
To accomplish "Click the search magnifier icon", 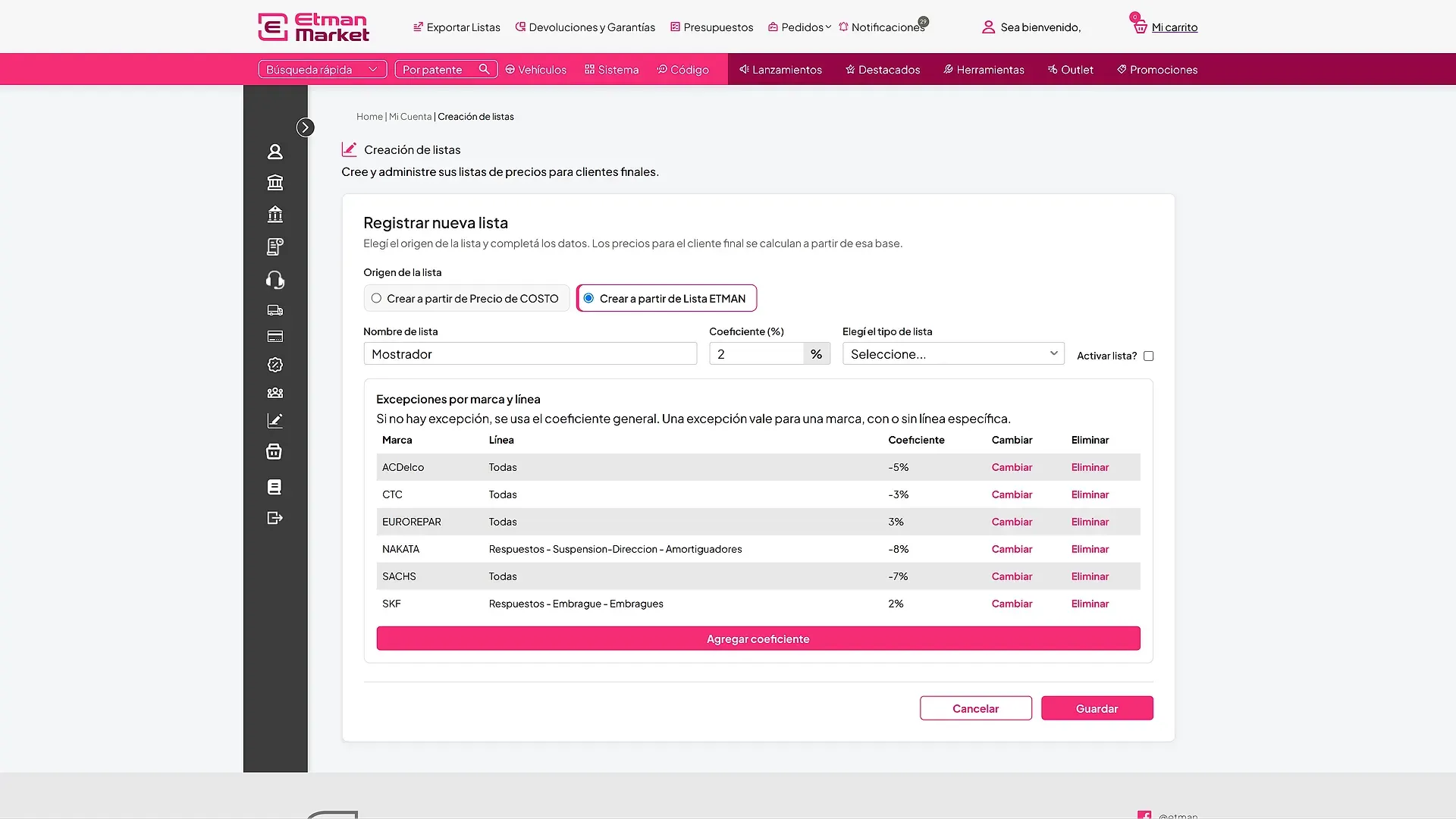I will [484, 69].
